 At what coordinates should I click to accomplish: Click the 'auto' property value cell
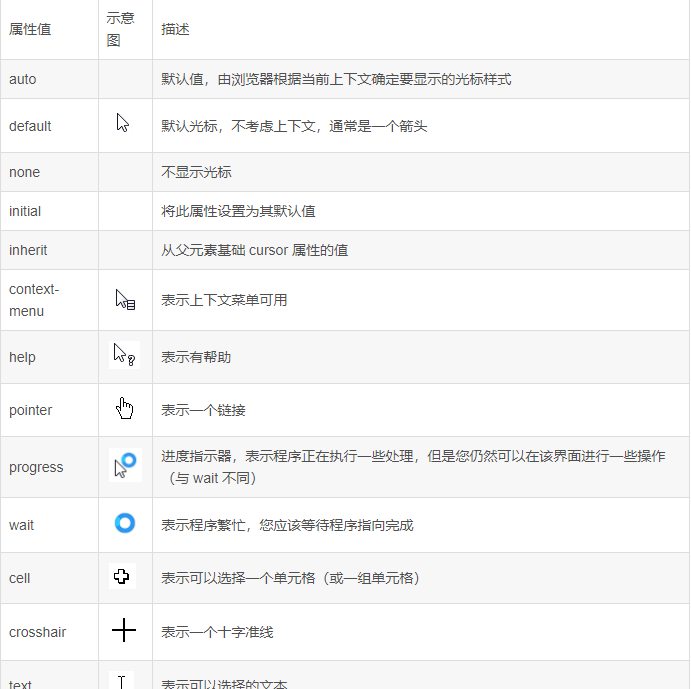[x=49, y=79]
